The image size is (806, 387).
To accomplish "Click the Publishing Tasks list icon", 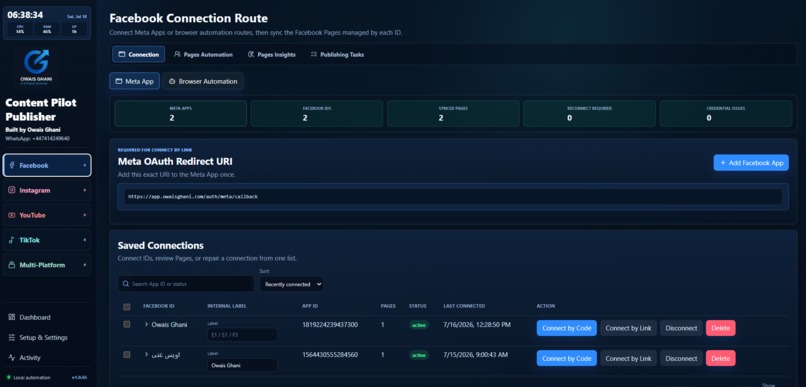I will click(314, 54).
